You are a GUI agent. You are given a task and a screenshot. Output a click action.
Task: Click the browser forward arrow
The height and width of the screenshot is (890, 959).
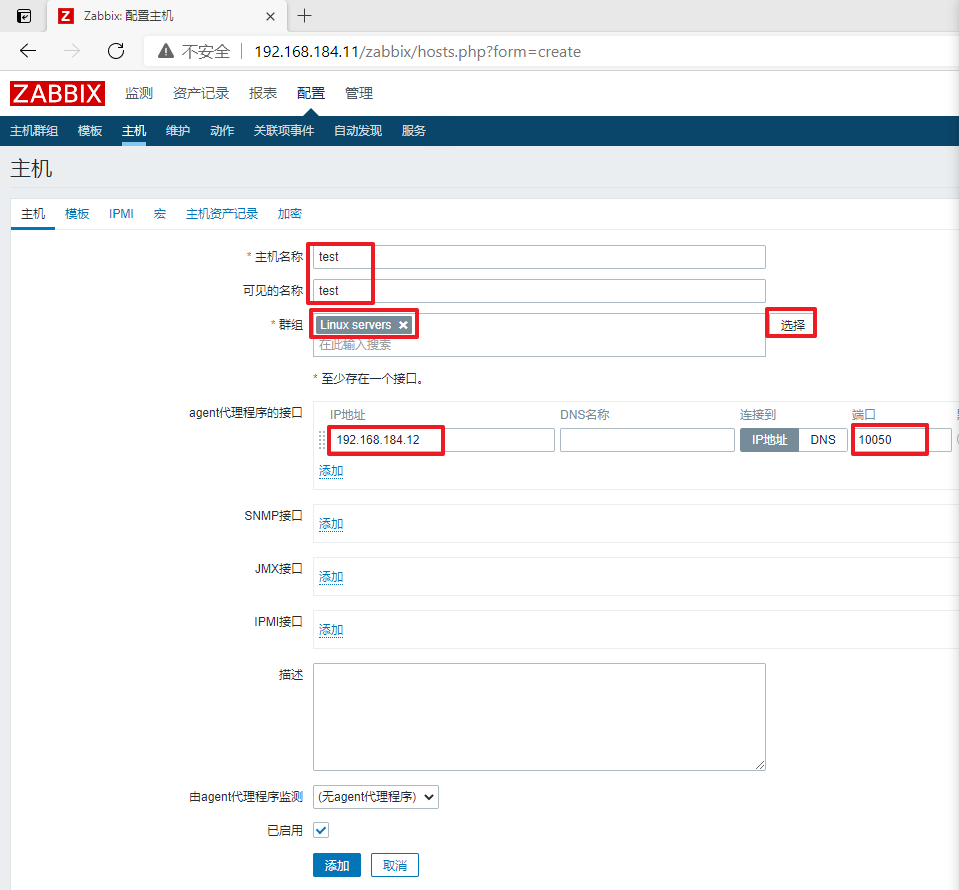tap(72, 51)
